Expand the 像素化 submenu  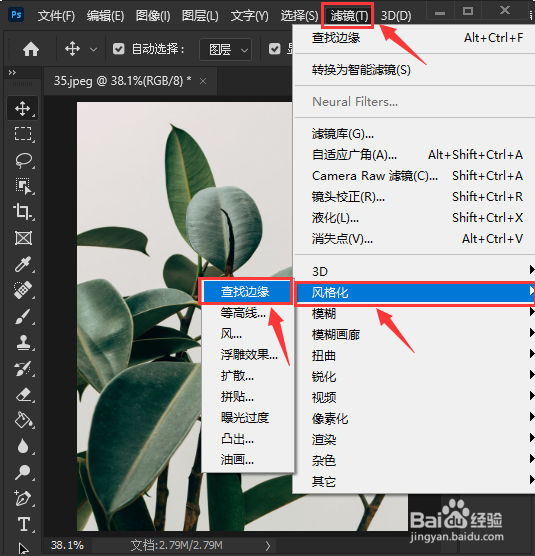pyautogui.click(x=413, y=419)
